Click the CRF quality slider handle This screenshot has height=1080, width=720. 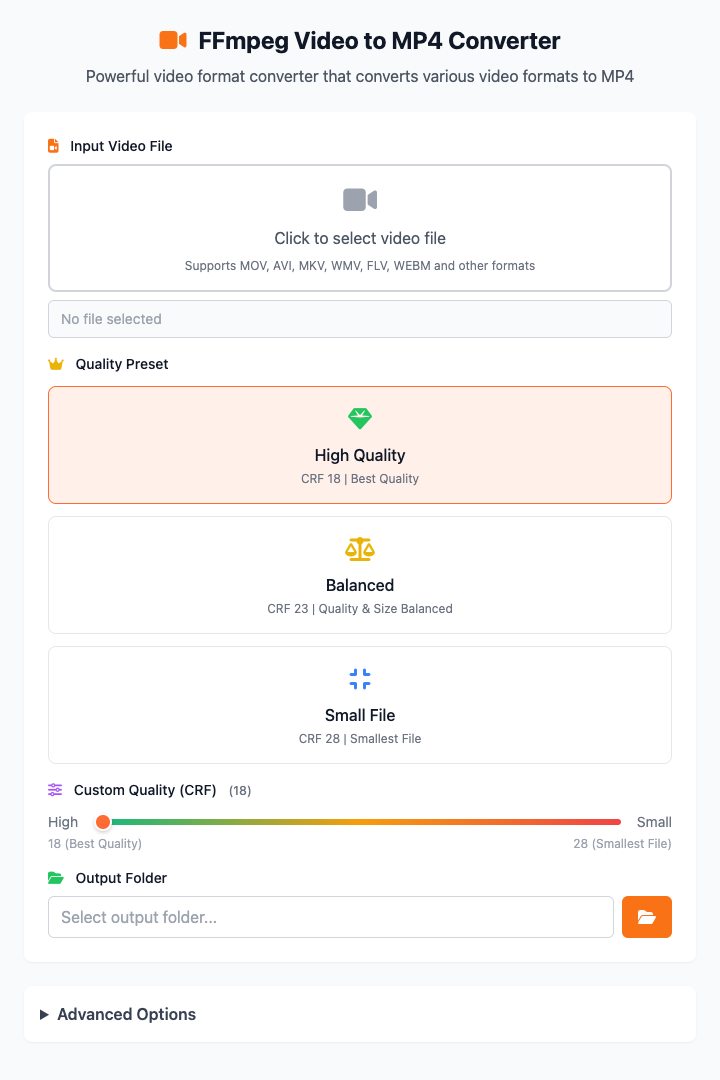click(x=103, y=822)
